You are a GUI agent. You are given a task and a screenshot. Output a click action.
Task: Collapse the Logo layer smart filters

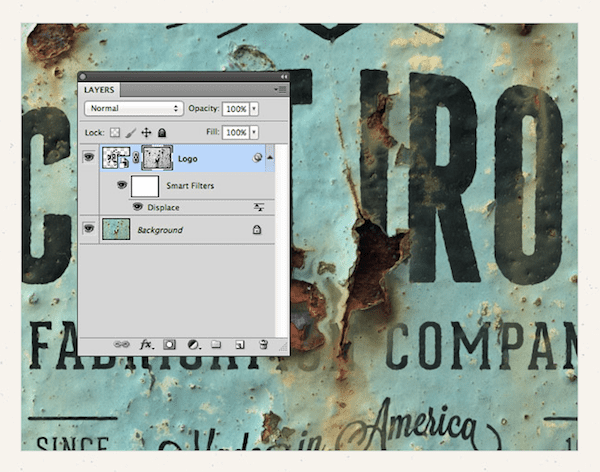tap(270, 157)
